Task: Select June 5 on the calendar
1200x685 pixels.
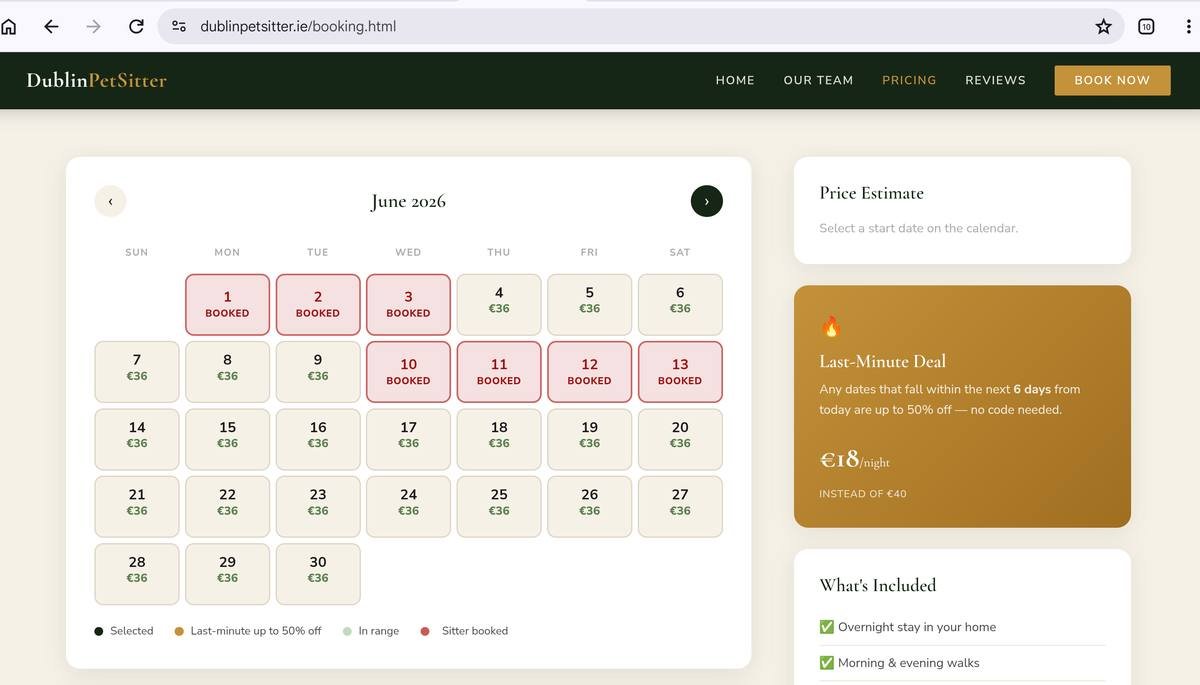Action: (589, 304)
